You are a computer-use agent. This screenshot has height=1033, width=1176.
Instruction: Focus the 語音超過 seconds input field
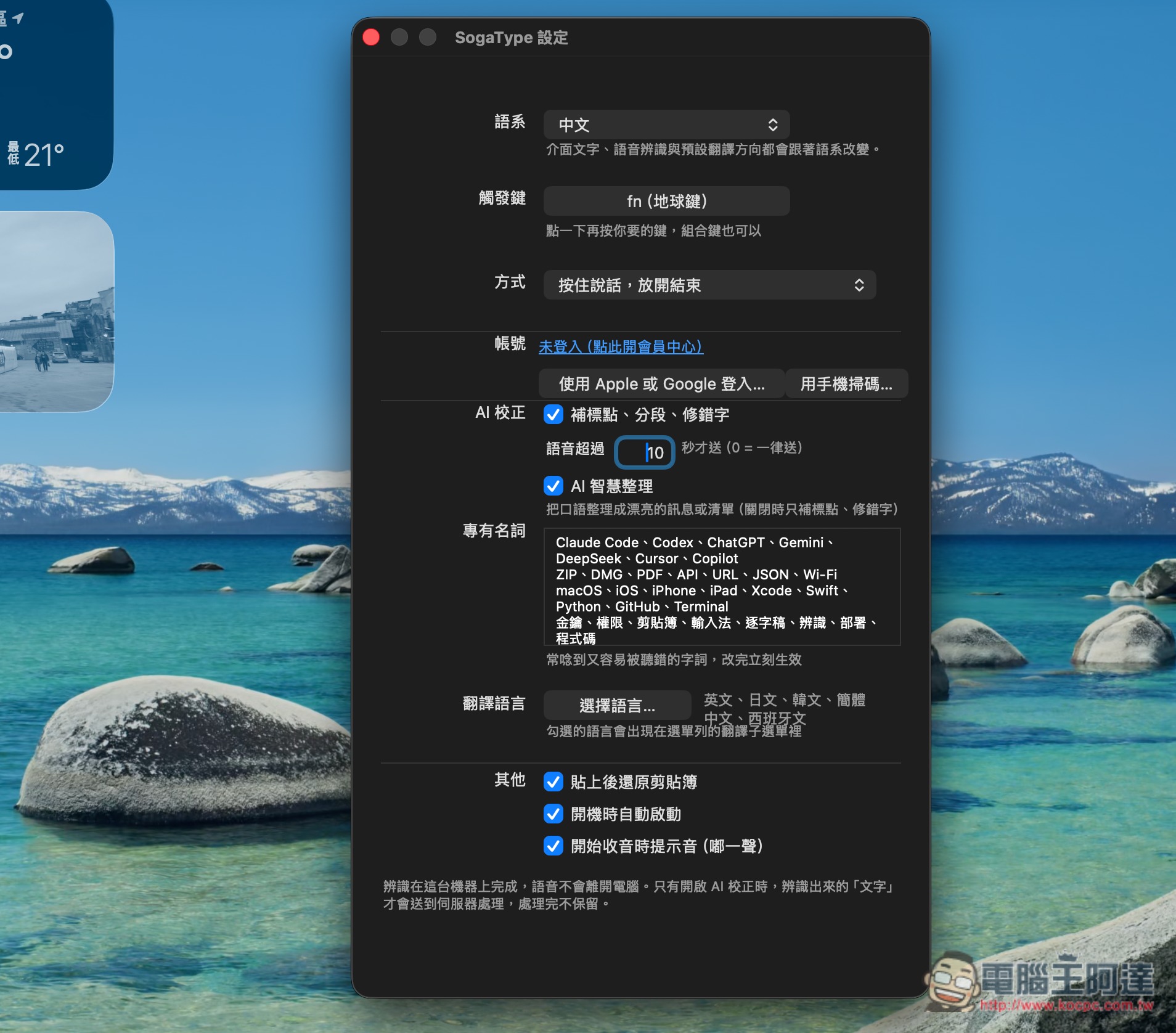645,452
